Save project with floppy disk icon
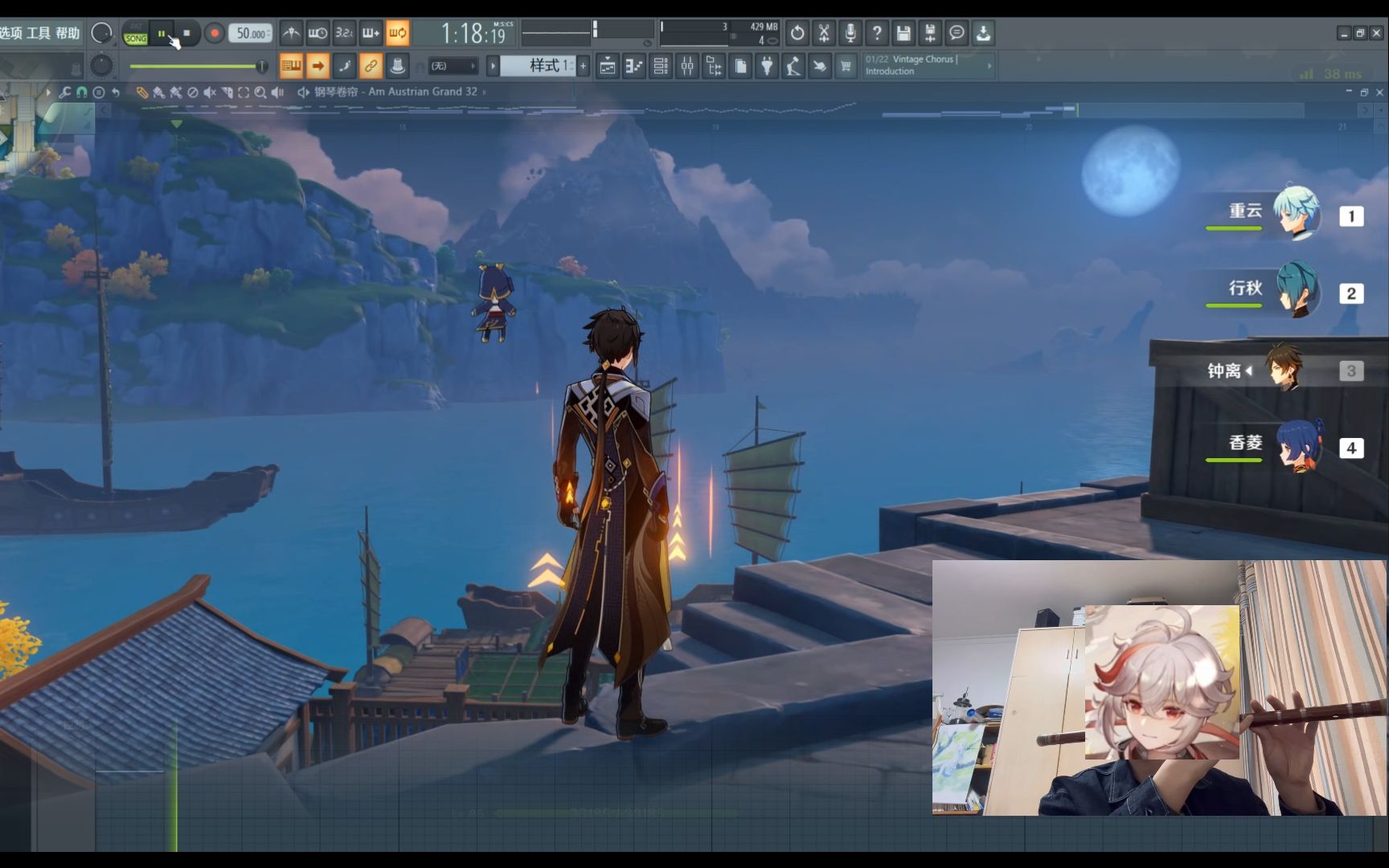This screenshot has height=868, width=1389. click(x=903, y=33)
